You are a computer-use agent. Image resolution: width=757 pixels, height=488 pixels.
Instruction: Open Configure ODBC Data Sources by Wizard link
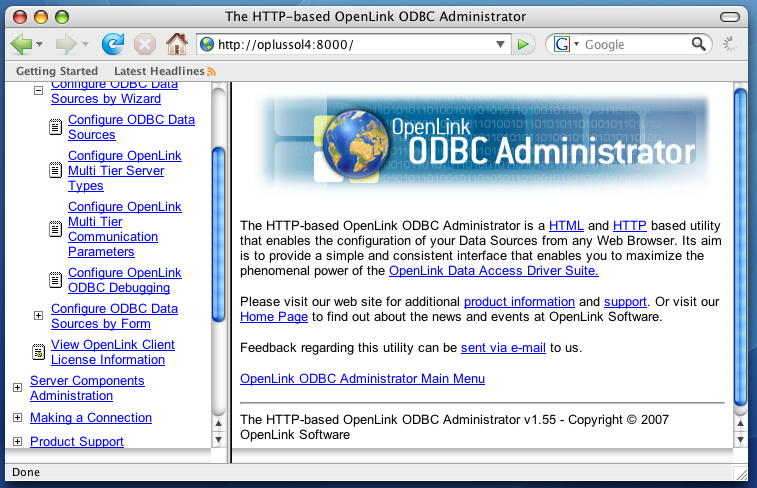(x=114, y=91)
